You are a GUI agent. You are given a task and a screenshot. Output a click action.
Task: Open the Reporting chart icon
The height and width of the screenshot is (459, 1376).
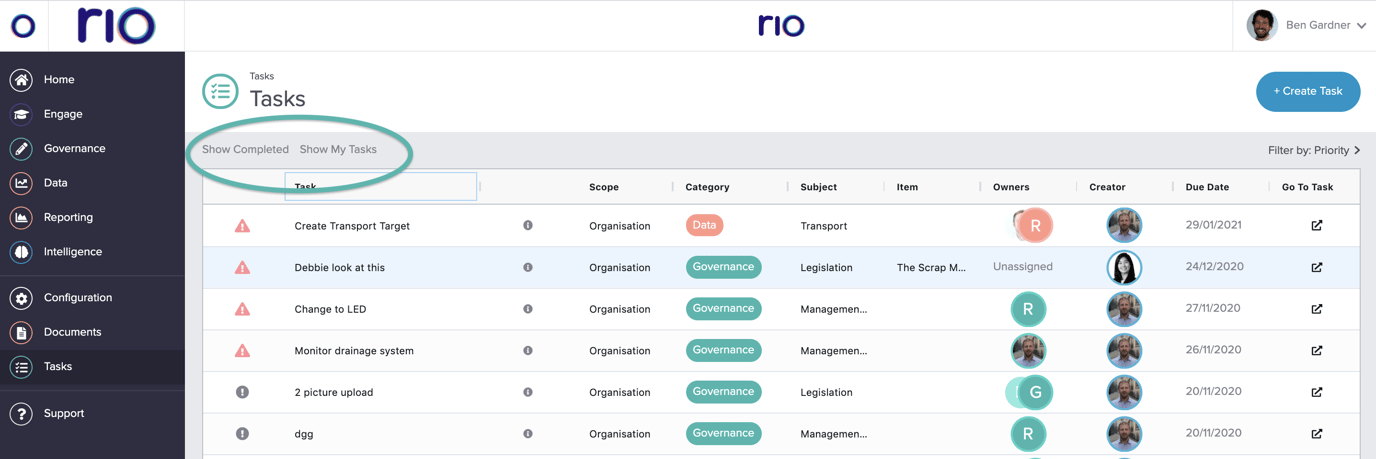[21, 218]
